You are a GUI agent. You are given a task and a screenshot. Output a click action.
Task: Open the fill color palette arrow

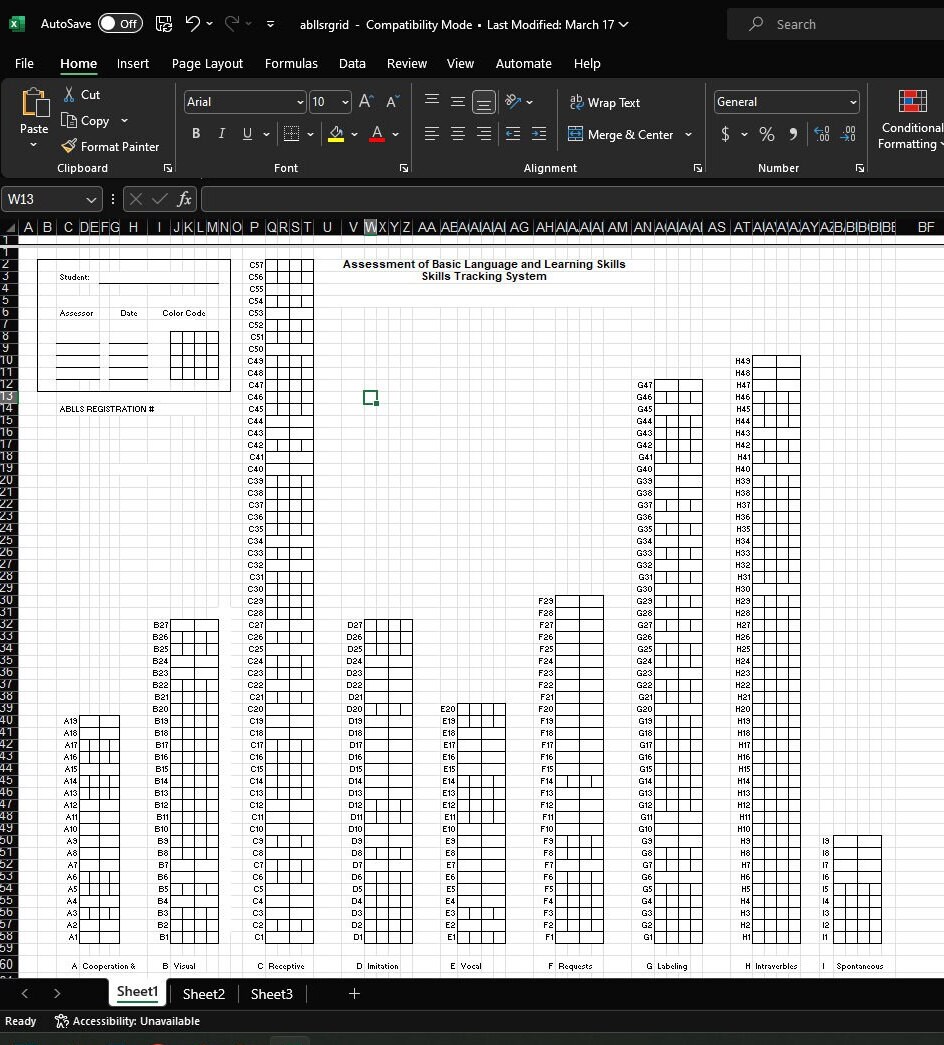[x=354, y=134]
